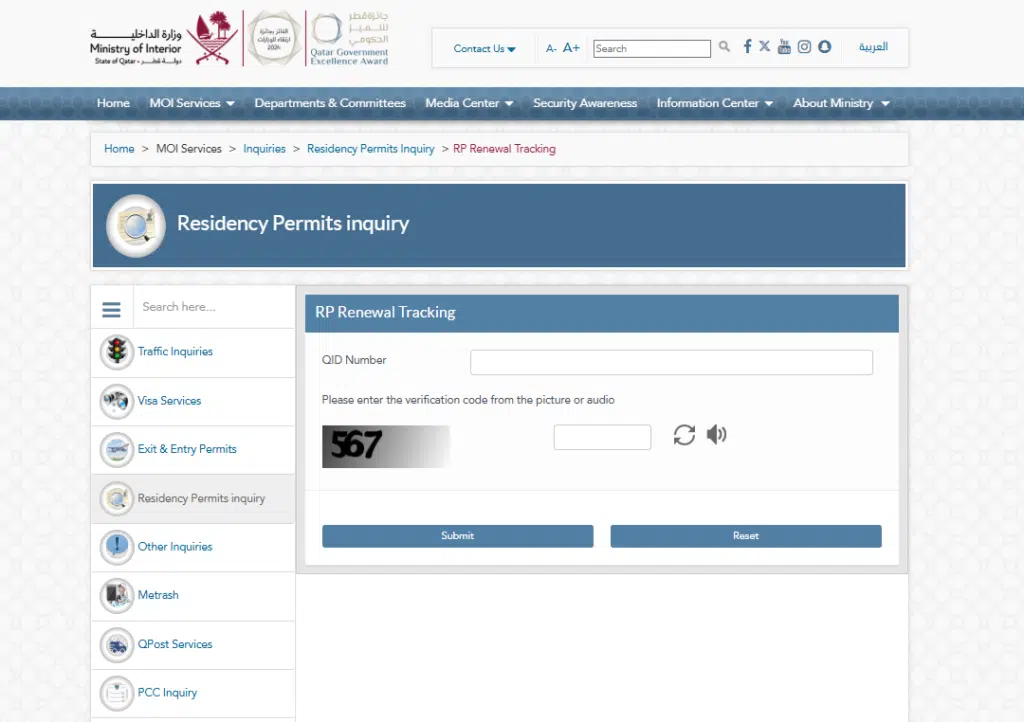Click the magnifier icon beside the search box

[x=724, y=46]
